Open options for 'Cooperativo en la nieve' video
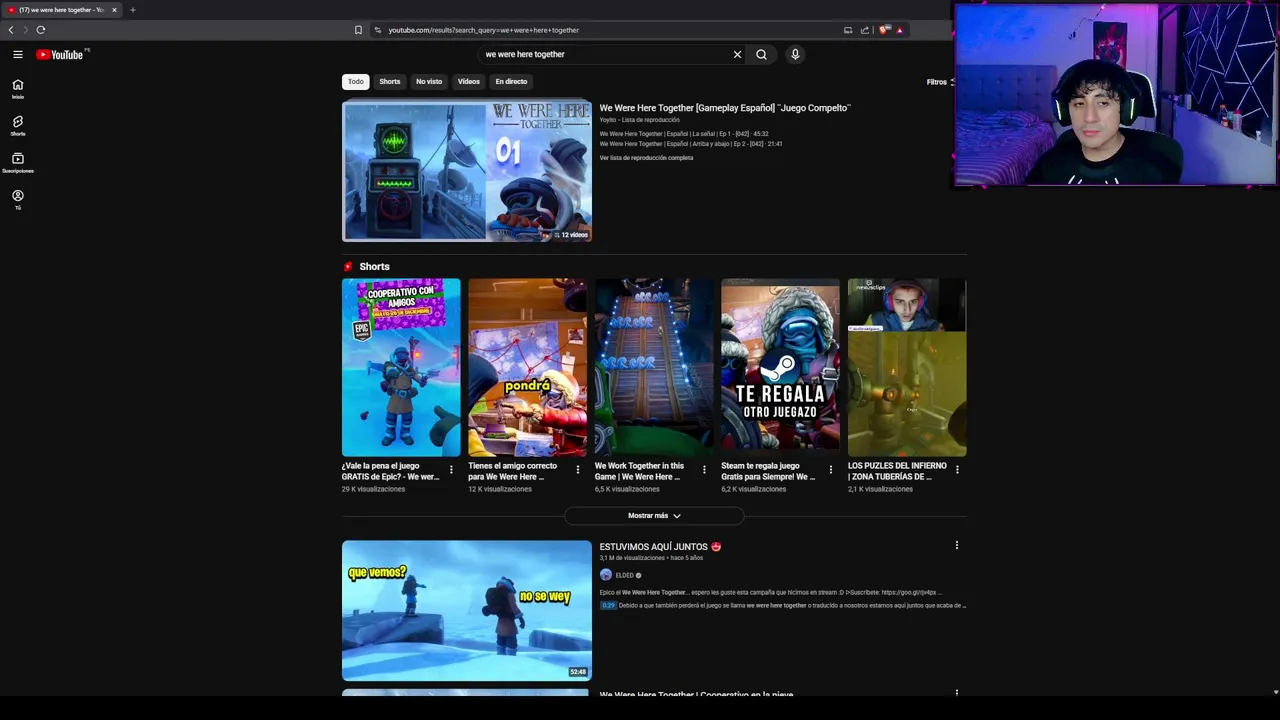Viewport: 1280px width, 720px height. pyautogui.click(x=957, y=692)
